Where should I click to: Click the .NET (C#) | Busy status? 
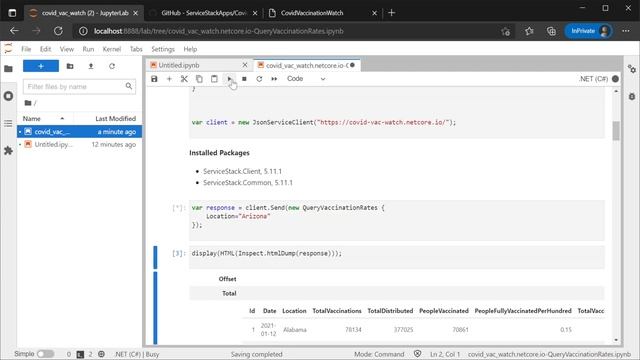(137, 354)
